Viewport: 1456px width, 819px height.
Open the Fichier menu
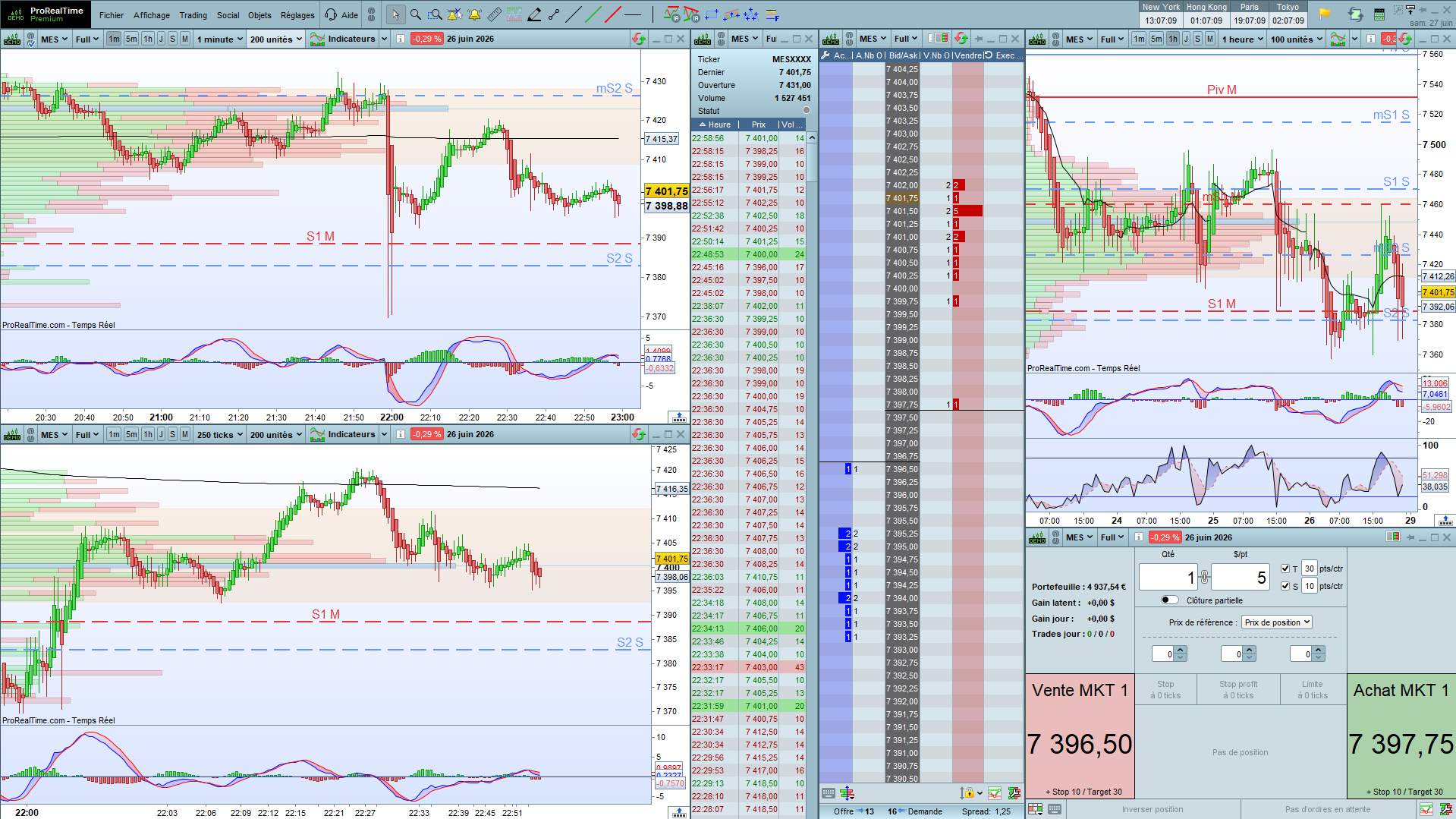pyautogui.click(x=111, y=15)
